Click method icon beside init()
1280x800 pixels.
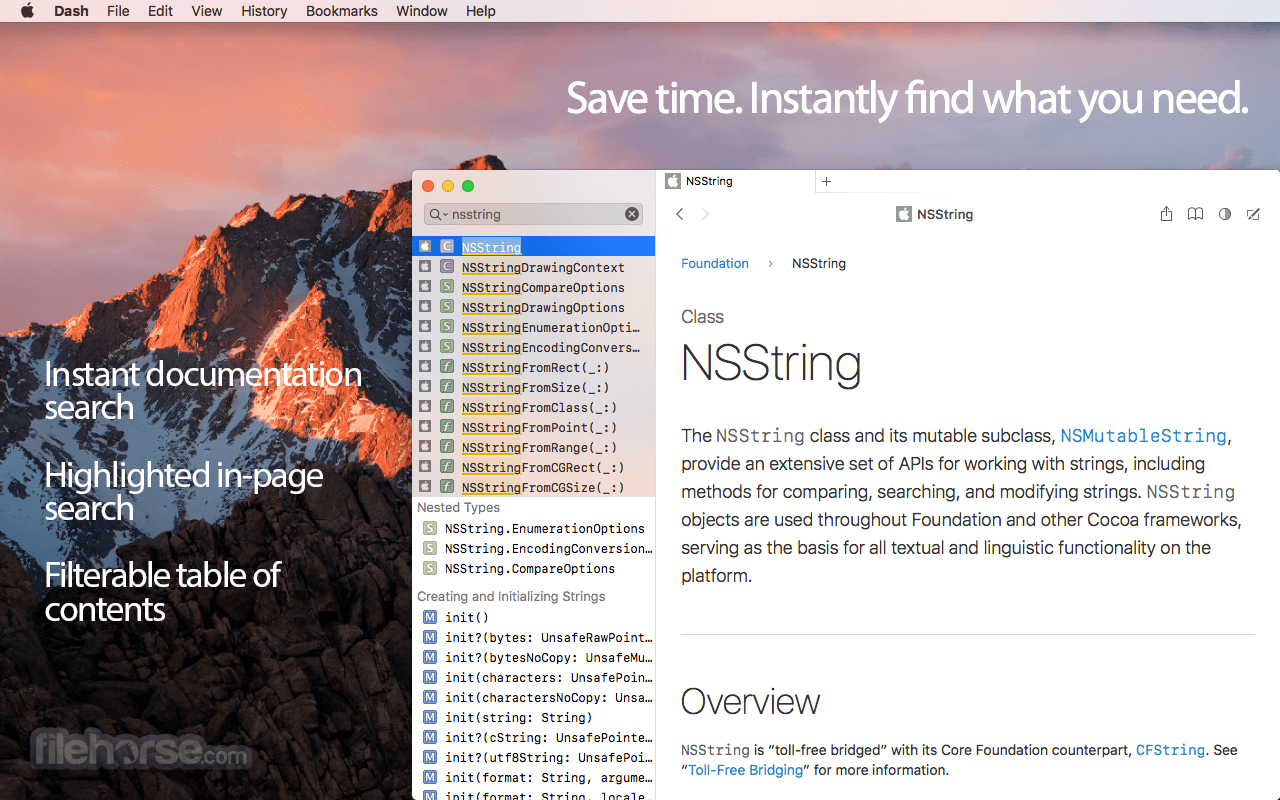[x=430, y=617]
